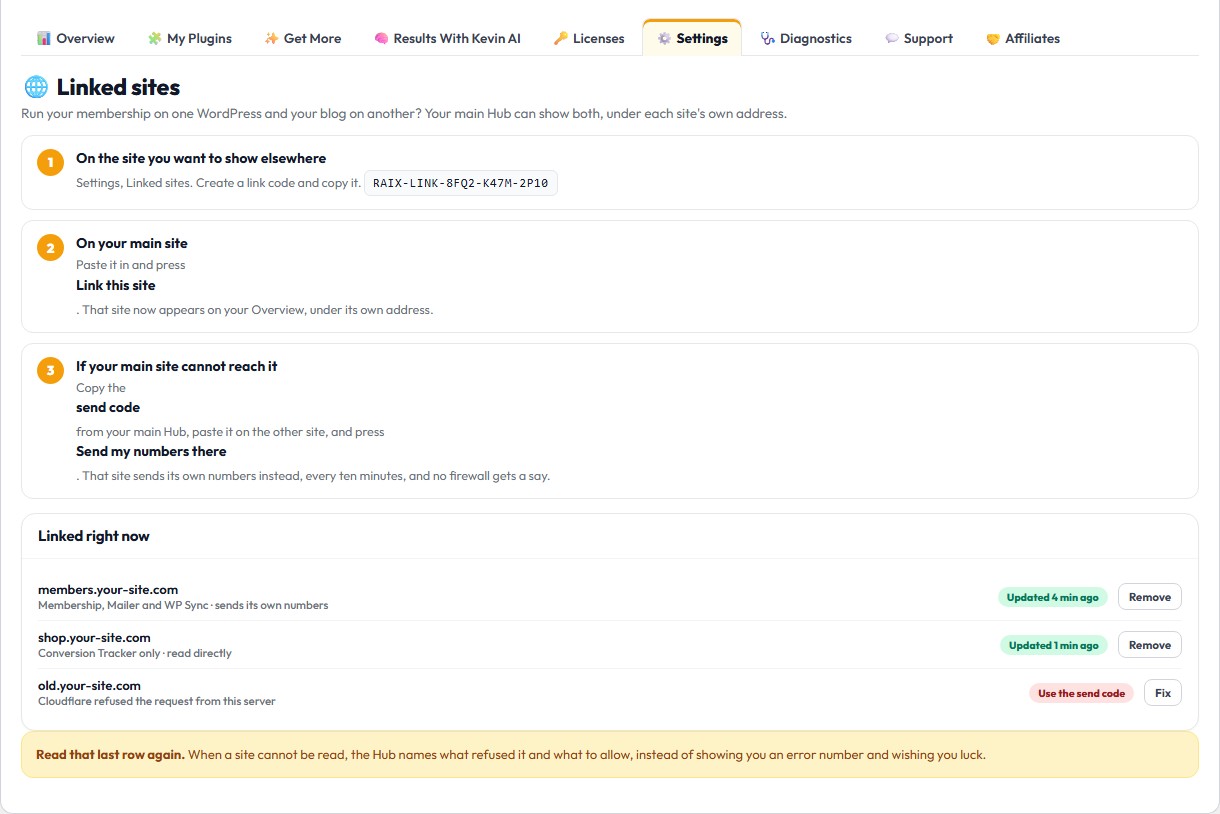Viewport: 1220px width, 814px height.
Task: Click Conversion Tracker only description
Action: click(135, 653)
